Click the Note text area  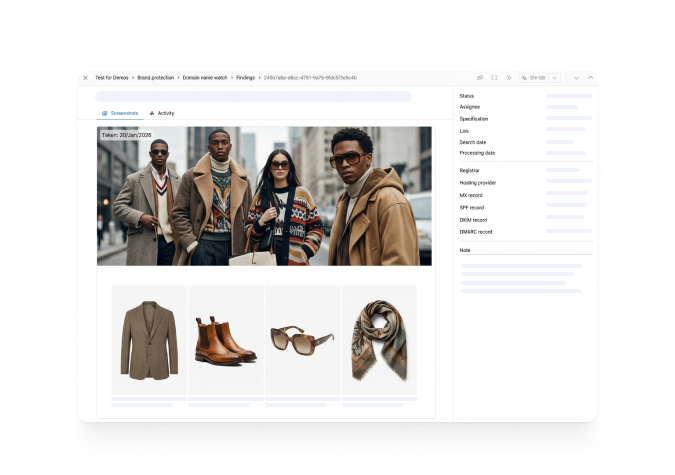526,278
